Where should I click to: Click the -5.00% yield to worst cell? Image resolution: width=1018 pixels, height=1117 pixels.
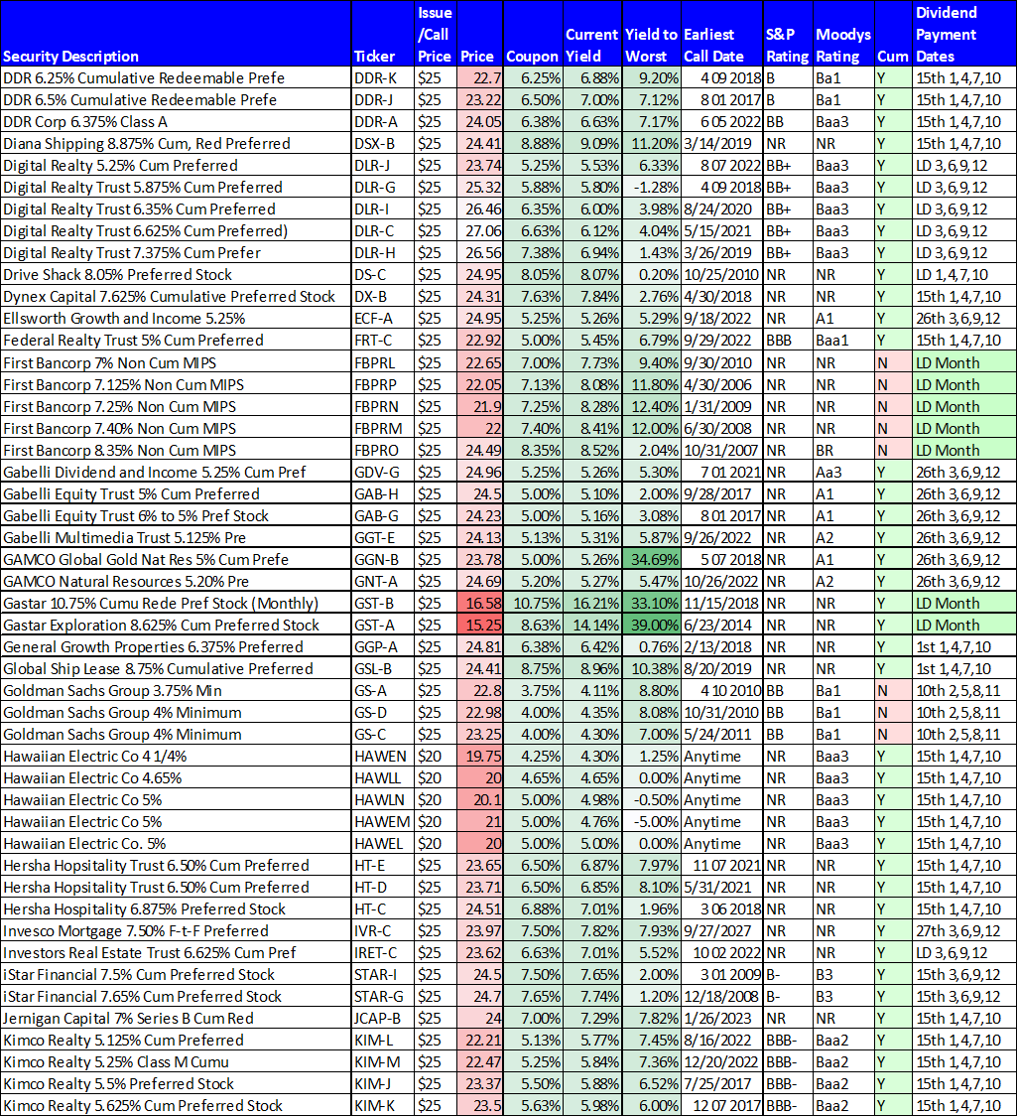point(651,821)
